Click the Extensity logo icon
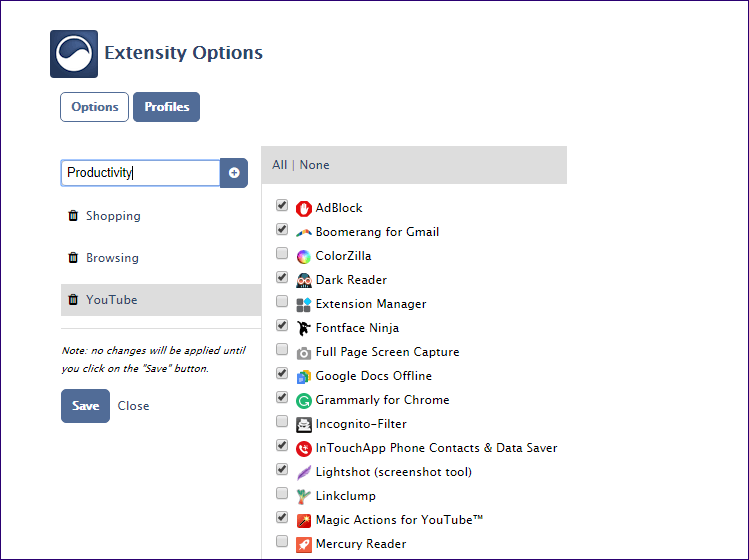The height and width of the screenshot is (560, 749). [x=74, y=54]
